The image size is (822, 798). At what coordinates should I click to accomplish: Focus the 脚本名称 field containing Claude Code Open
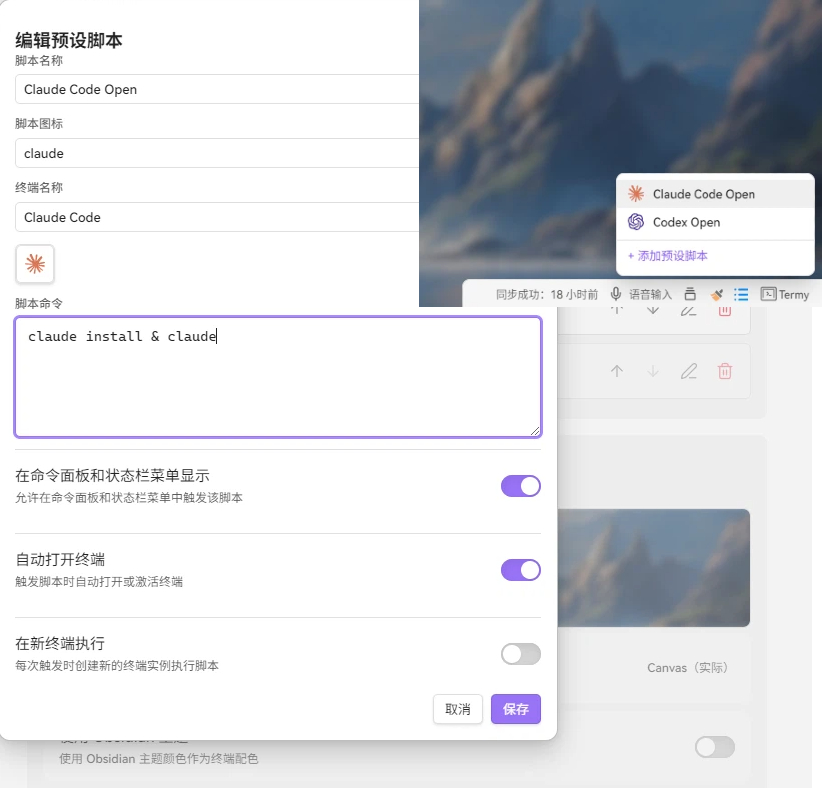(x=217, y=89)
